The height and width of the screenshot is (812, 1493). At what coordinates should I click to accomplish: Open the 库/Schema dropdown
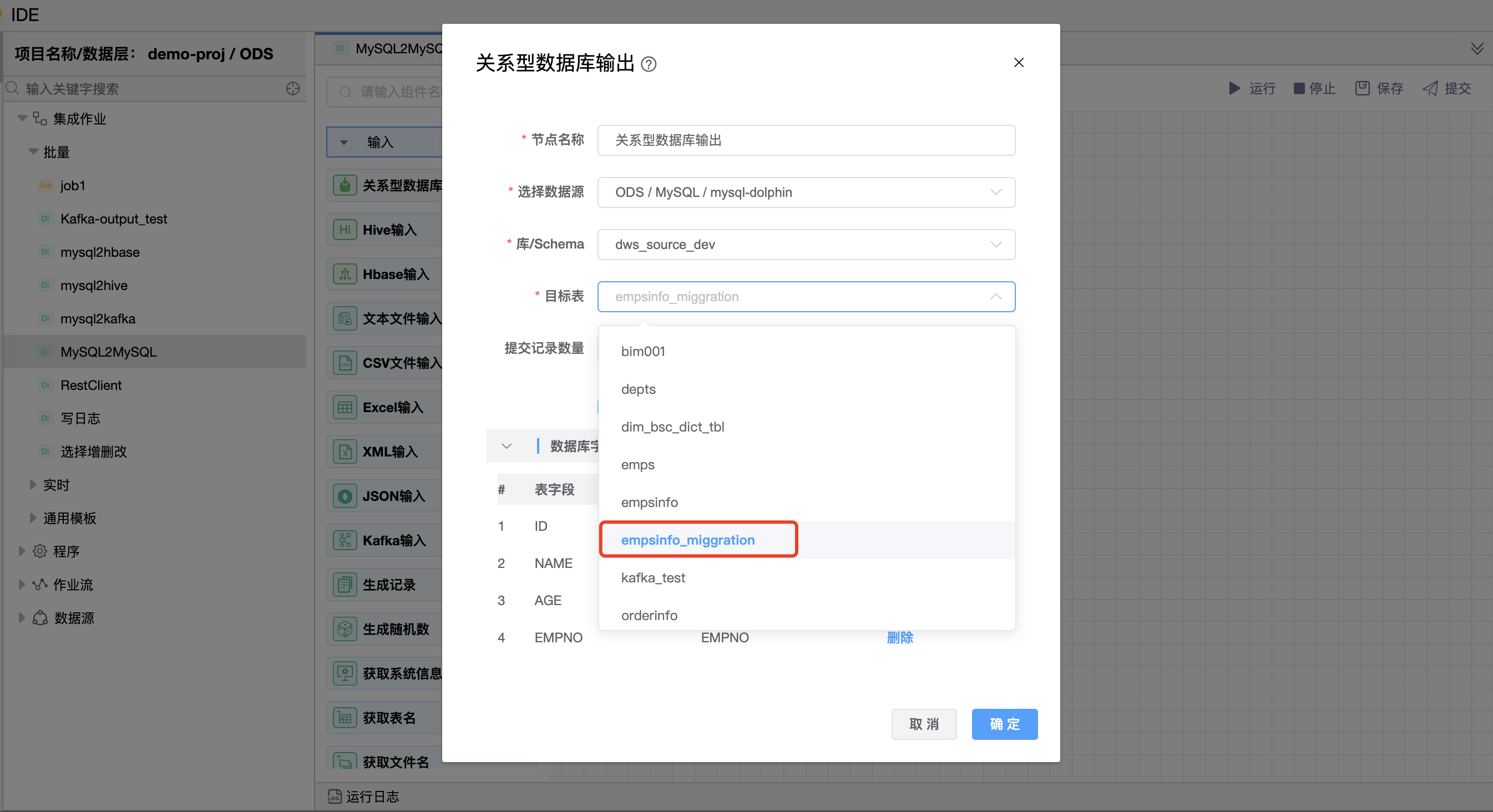[806, 245]
